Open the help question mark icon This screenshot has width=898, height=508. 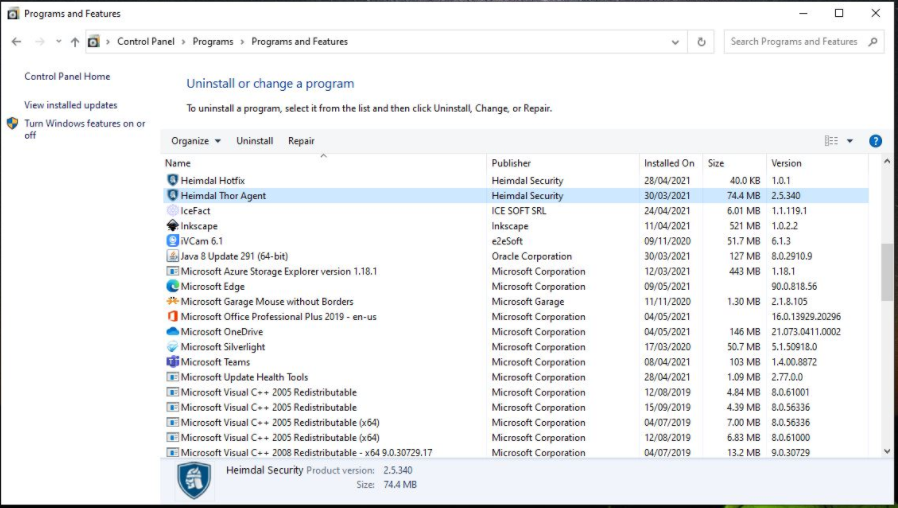click(875, 141)
